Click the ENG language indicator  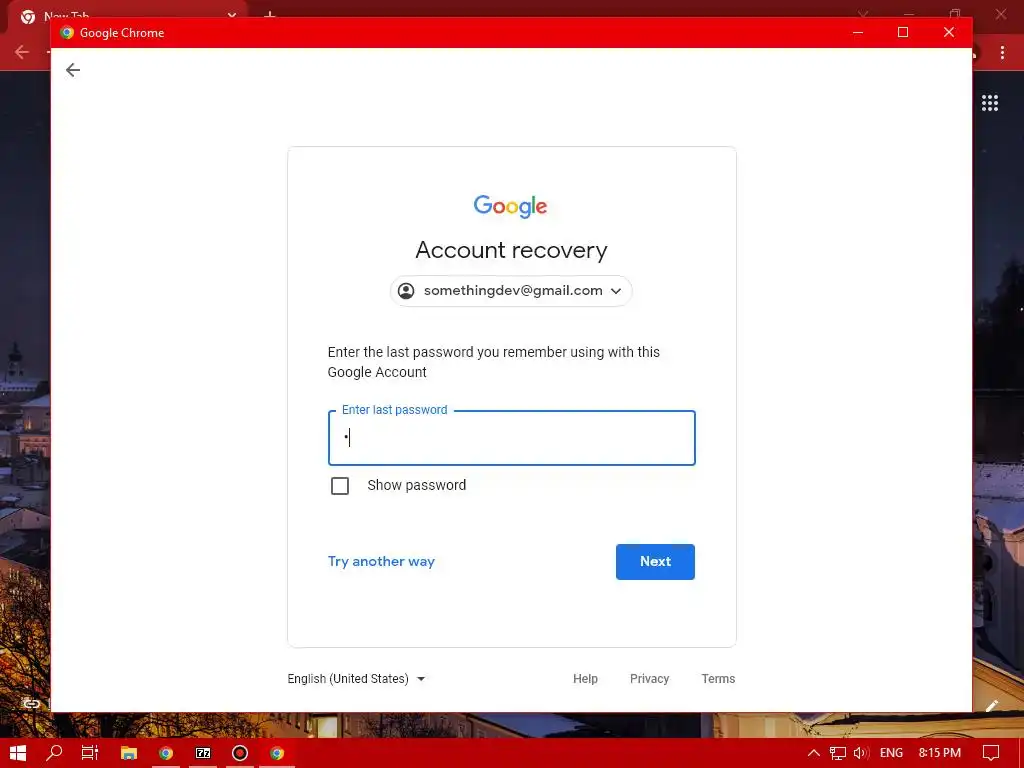[x=891, y=753]
